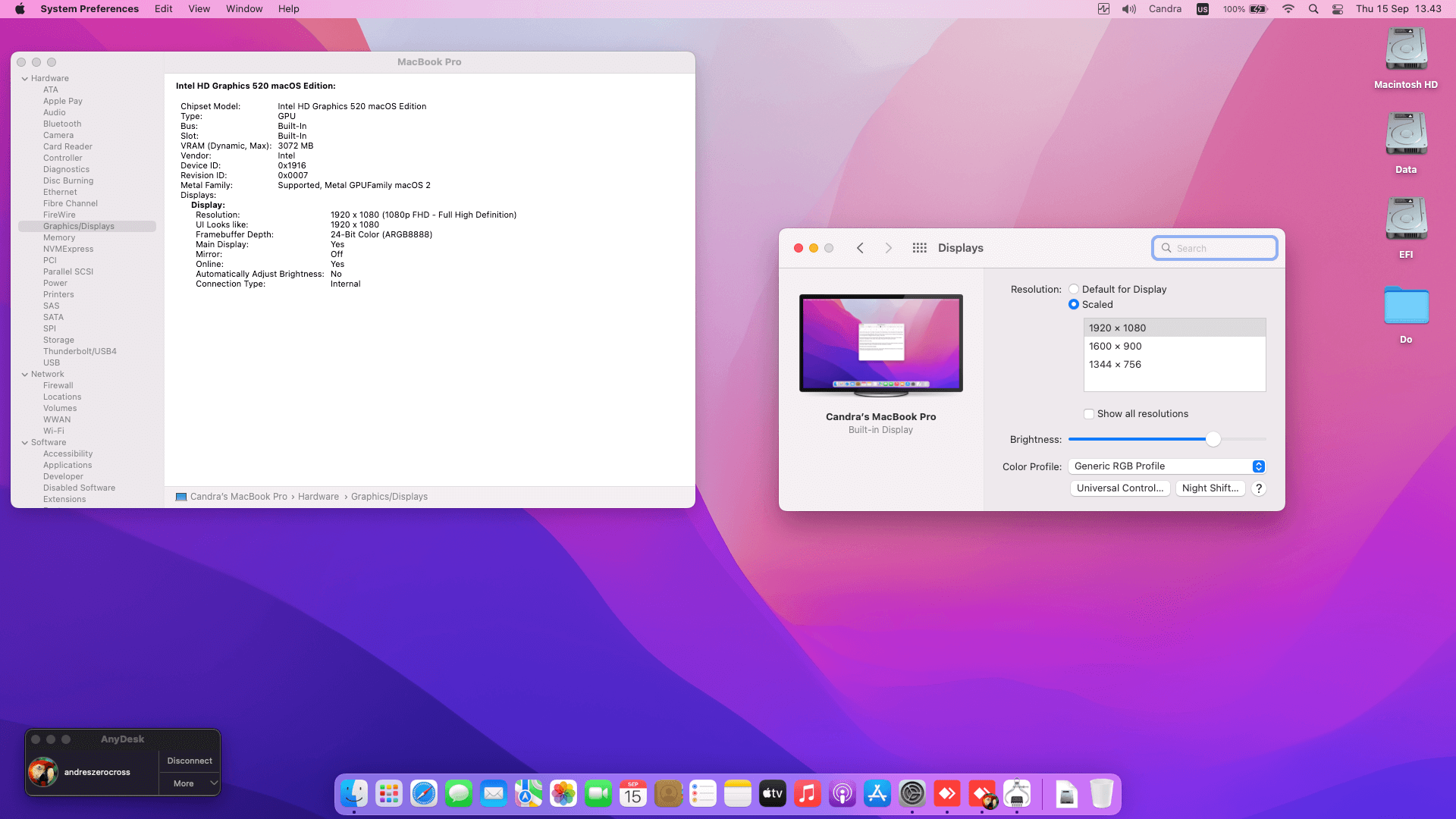1456x819 pixels.
Task: Open the Color Profile dropdown
Action: pyautogui.click(x=1166, y=466)
